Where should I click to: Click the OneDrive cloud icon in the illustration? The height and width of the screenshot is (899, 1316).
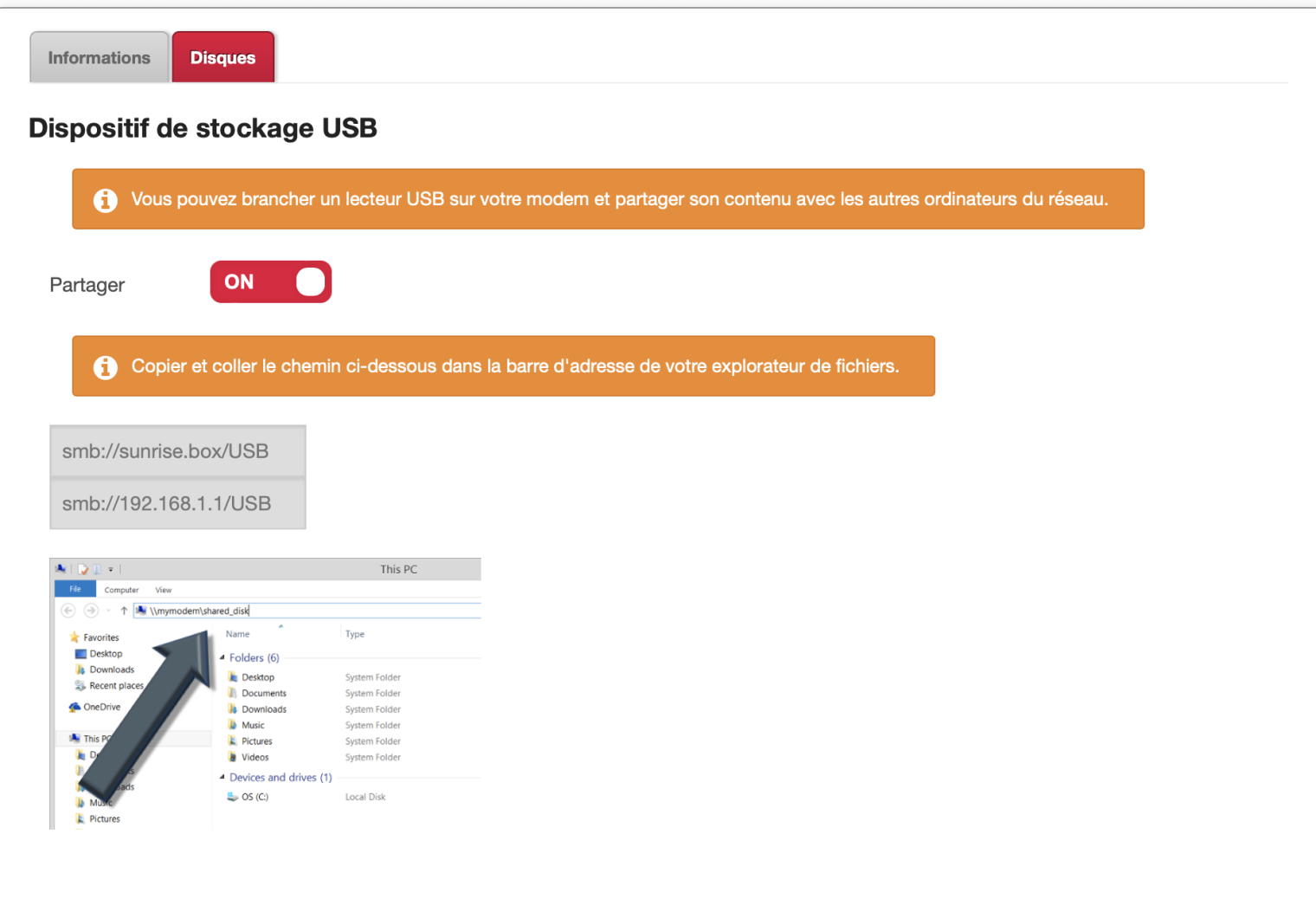coord(74,708)
